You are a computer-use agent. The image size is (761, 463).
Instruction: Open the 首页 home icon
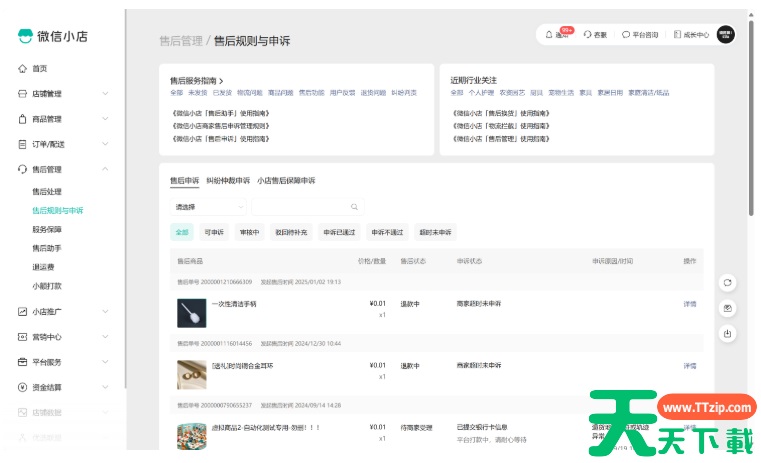click(x=22, y=68)
